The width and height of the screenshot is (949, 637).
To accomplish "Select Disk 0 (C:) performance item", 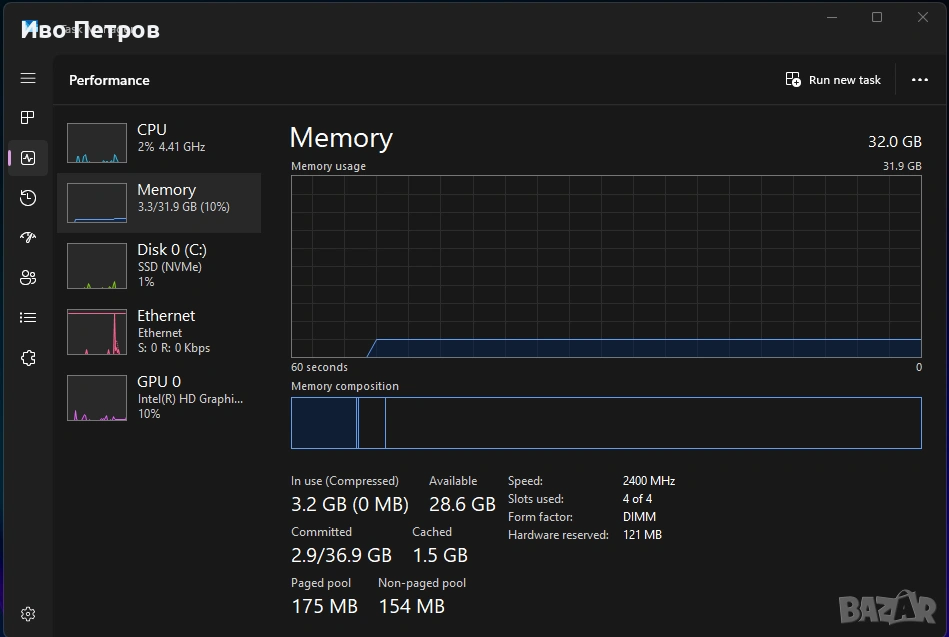I will [160, 264].
